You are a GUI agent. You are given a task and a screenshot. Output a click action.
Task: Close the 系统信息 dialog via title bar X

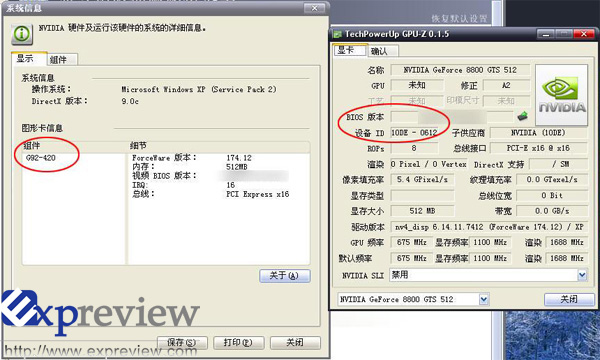(315, 8)
